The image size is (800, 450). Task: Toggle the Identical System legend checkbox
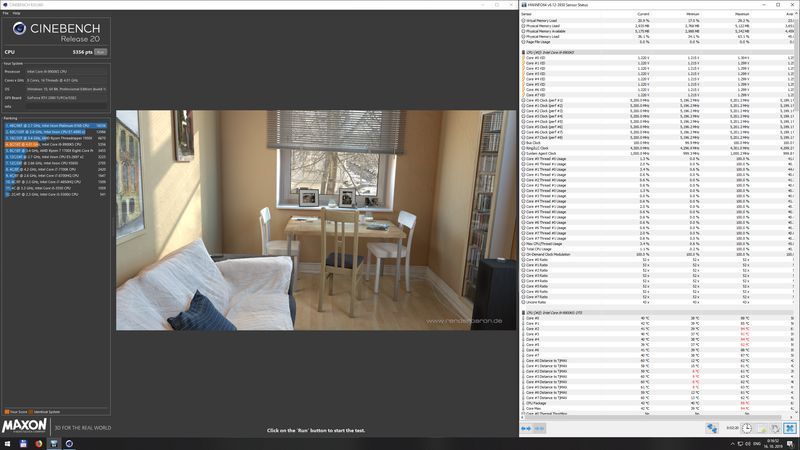pos(31,412)
